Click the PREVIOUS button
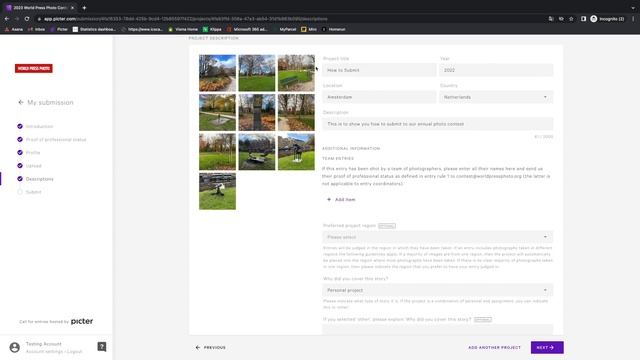The image size is (640, 360). [x=211, y=347]
